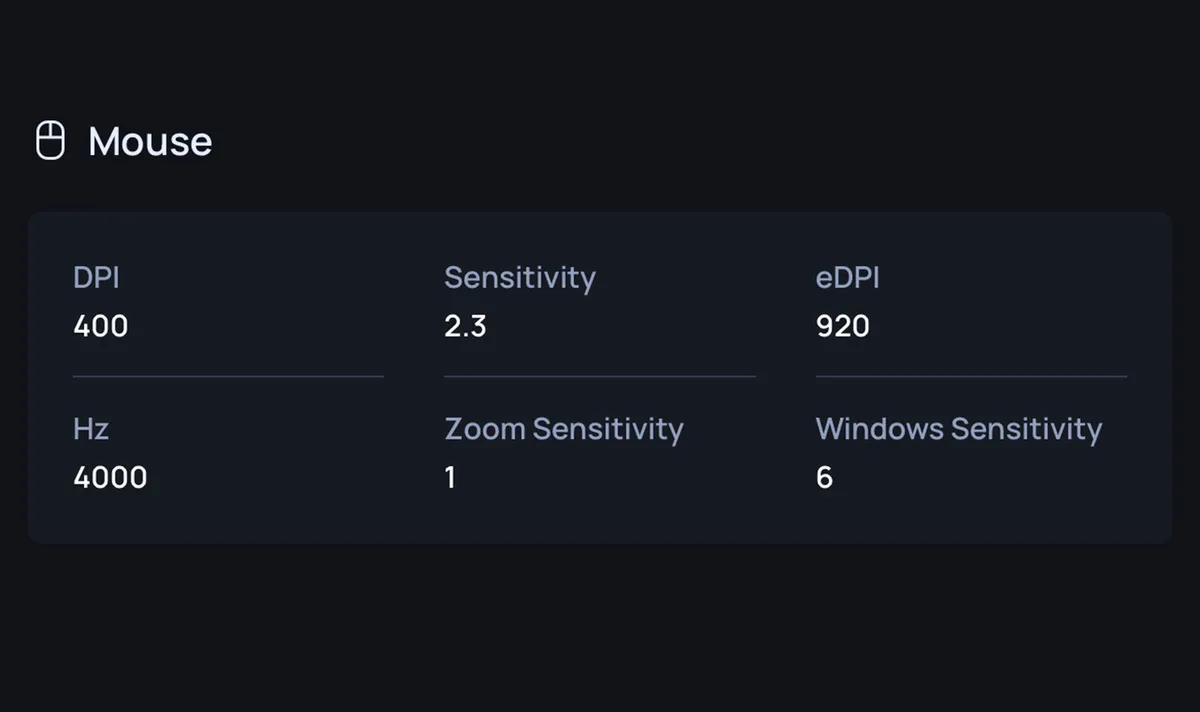
Task: Select the eDPI label
Action: [x=848, y=277]
